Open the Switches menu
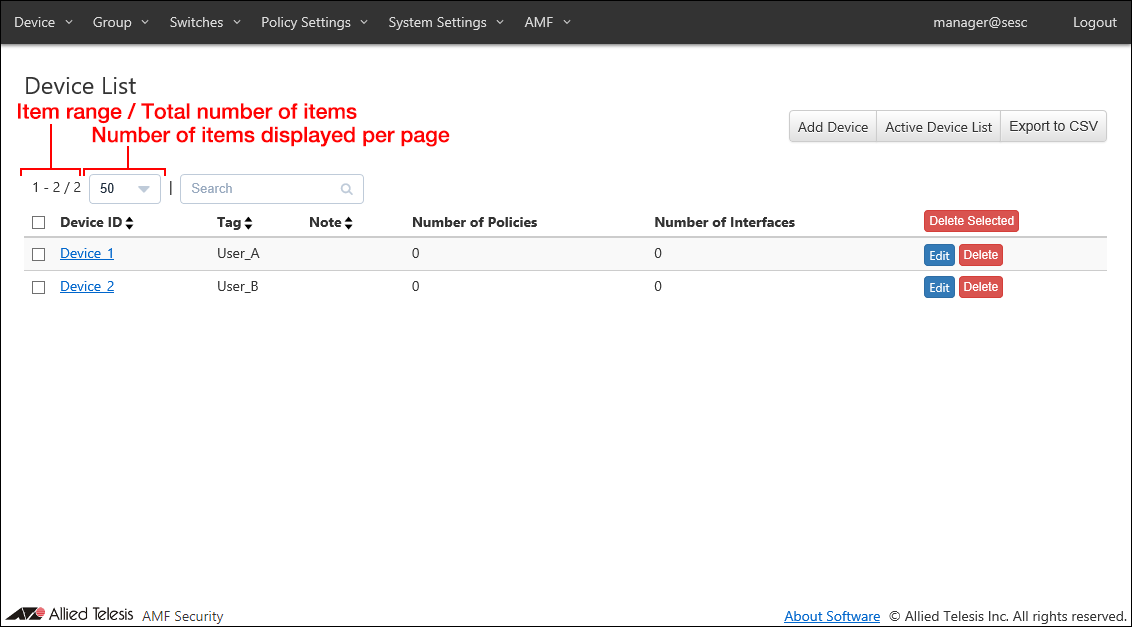The height and width of the screenshot is (627, 1132). (205, 22)
